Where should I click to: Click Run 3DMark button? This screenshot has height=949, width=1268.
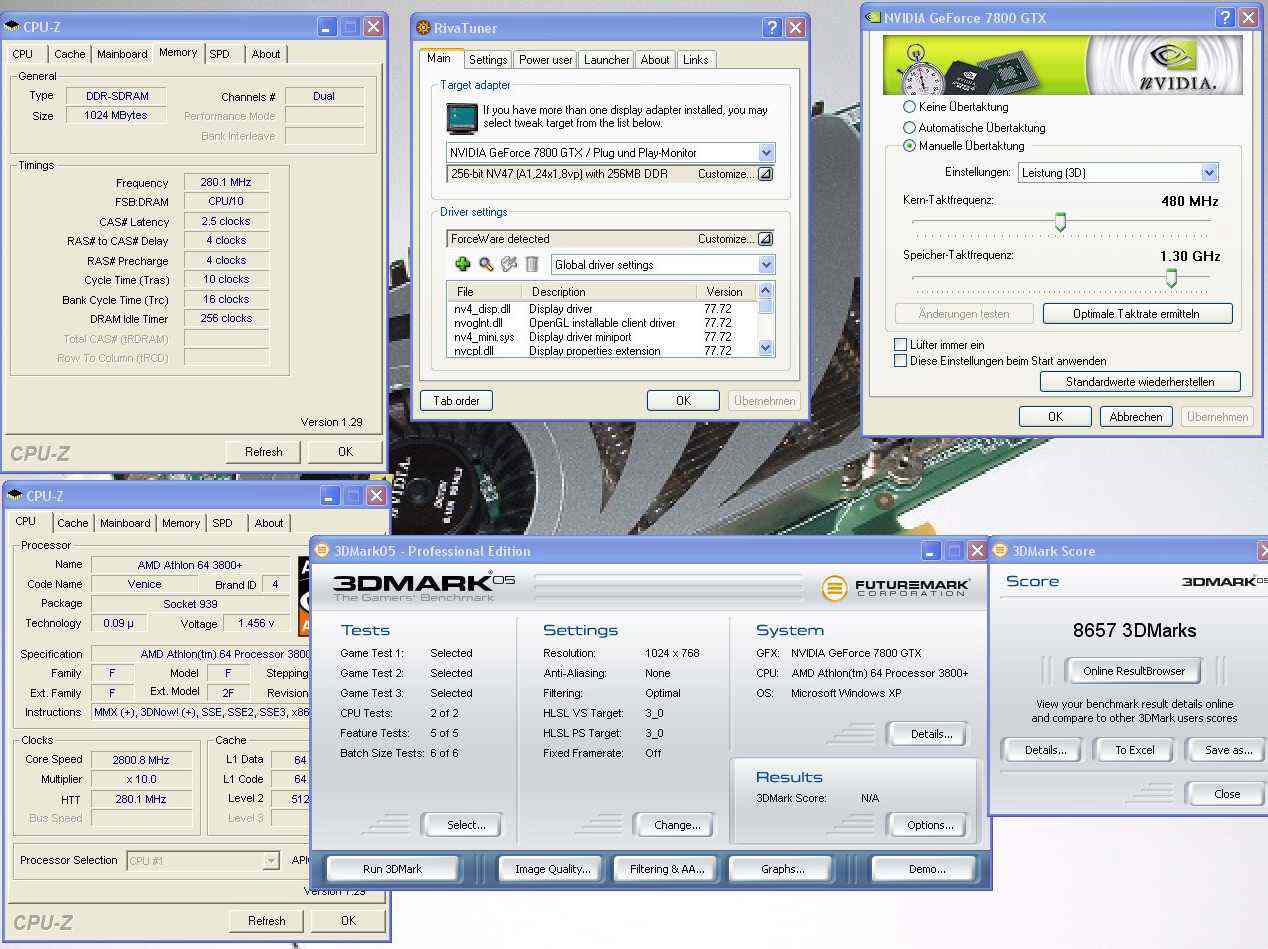[392, 869]
